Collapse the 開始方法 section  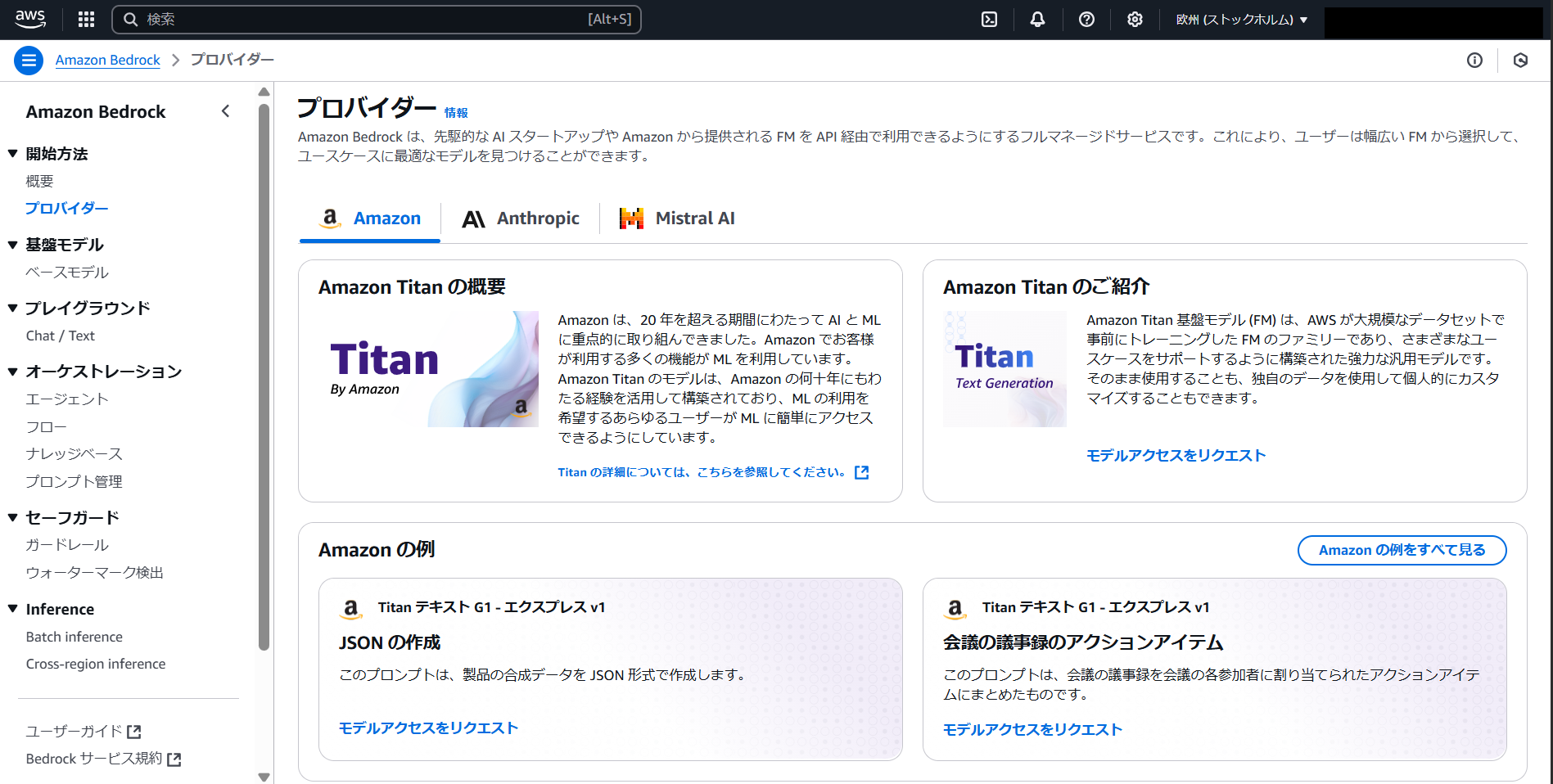tap(13, 154)
